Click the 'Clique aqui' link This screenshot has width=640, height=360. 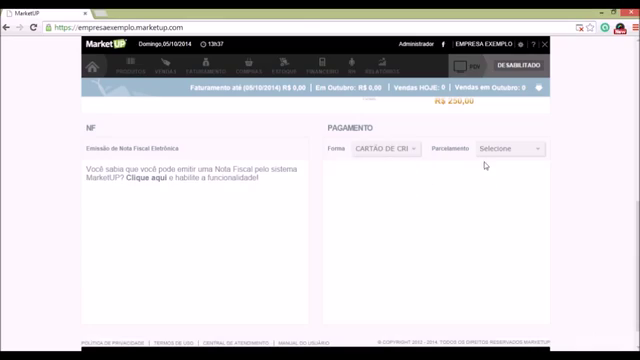147,178
